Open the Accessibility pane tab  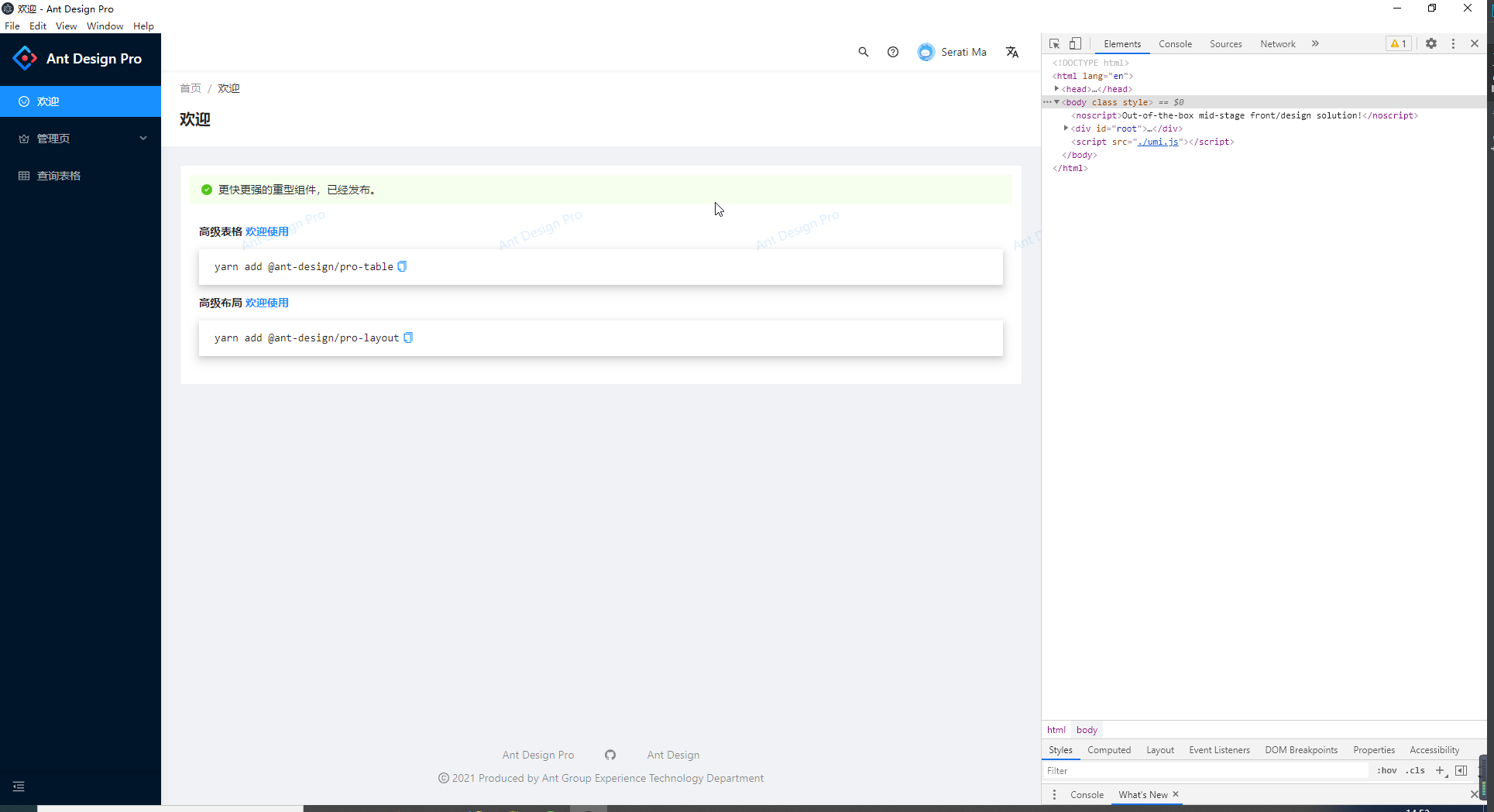coord(1434,750)
